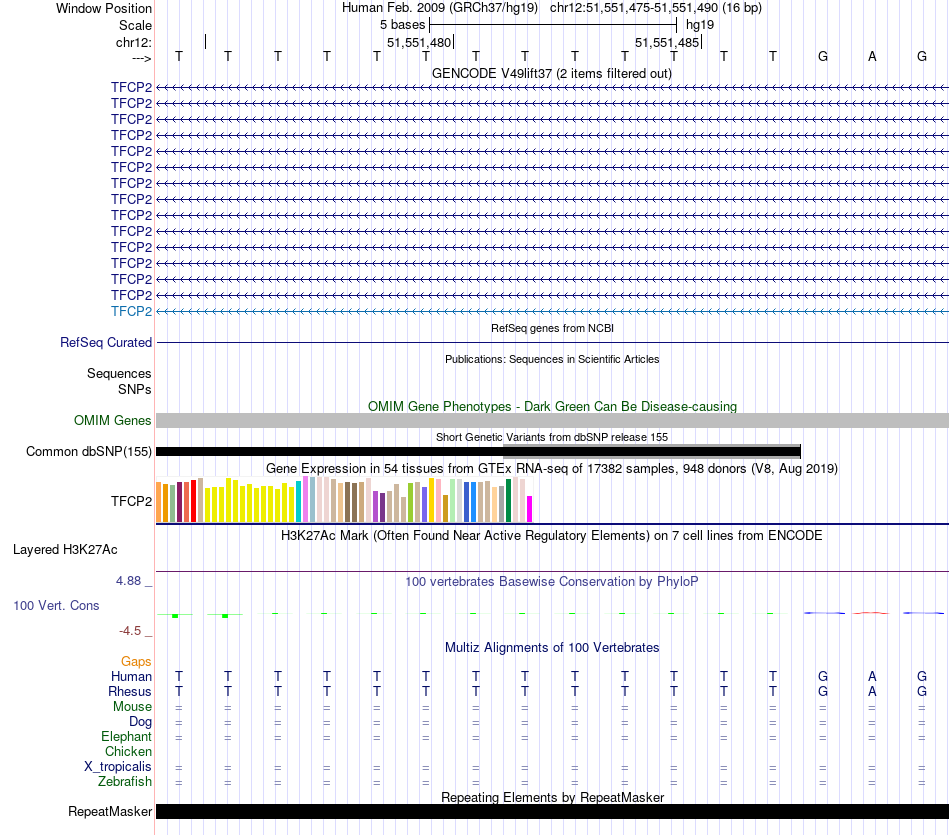Click the -4.5 PhyloP minimum value
The height and width of the screenshot is (835, 950).
(x=130, y=631)
